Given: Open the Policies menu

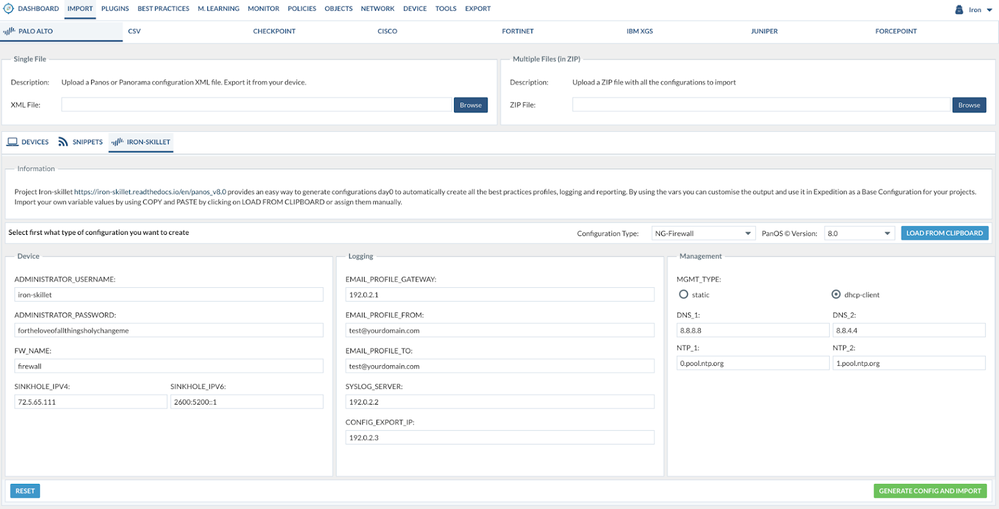Looking at the screenshot, I should pyautogui.click(x=301, y=8).
